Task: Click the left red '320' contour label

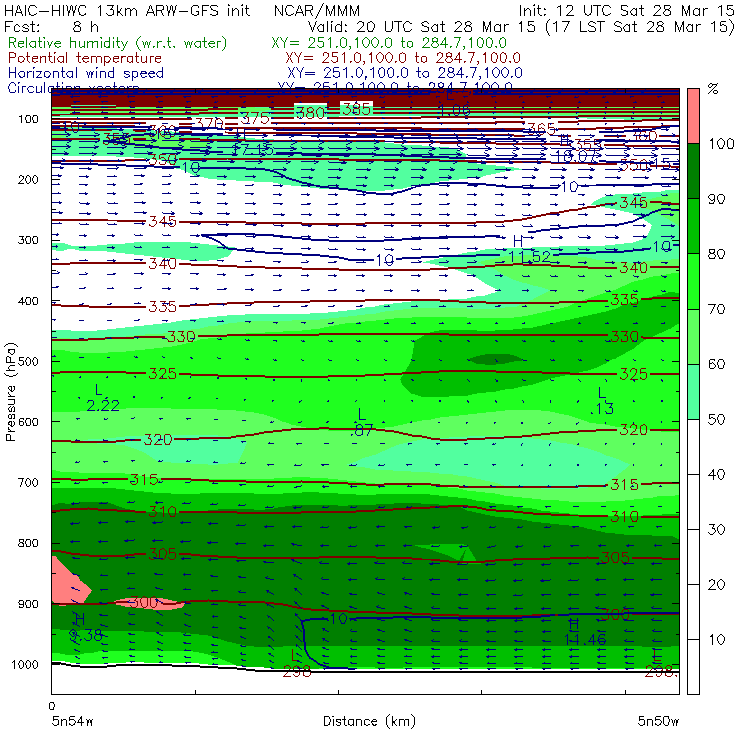Action: coord(158,440)
